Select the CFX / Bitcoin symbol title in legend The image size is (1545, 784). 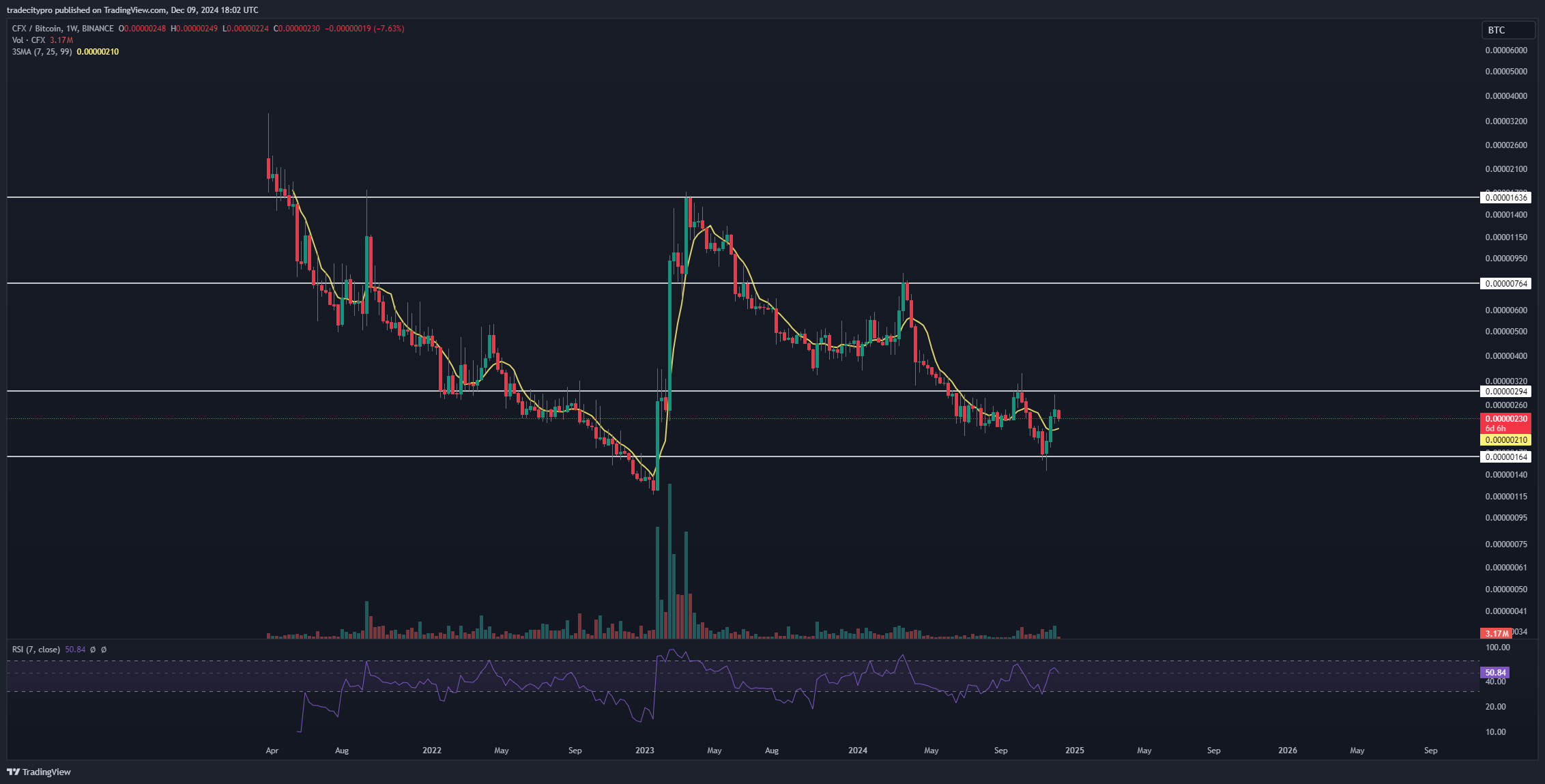(x=63, y=29)
